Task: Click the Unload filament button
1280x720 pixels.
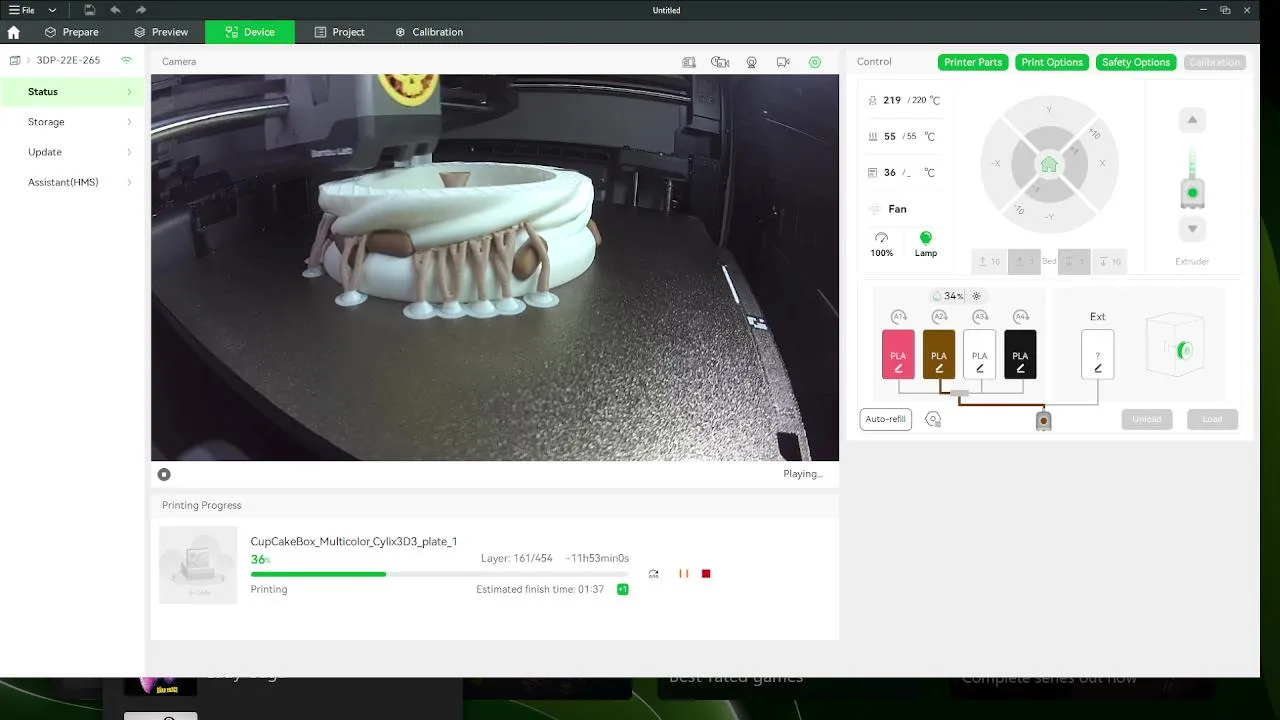Action: 1147,419
